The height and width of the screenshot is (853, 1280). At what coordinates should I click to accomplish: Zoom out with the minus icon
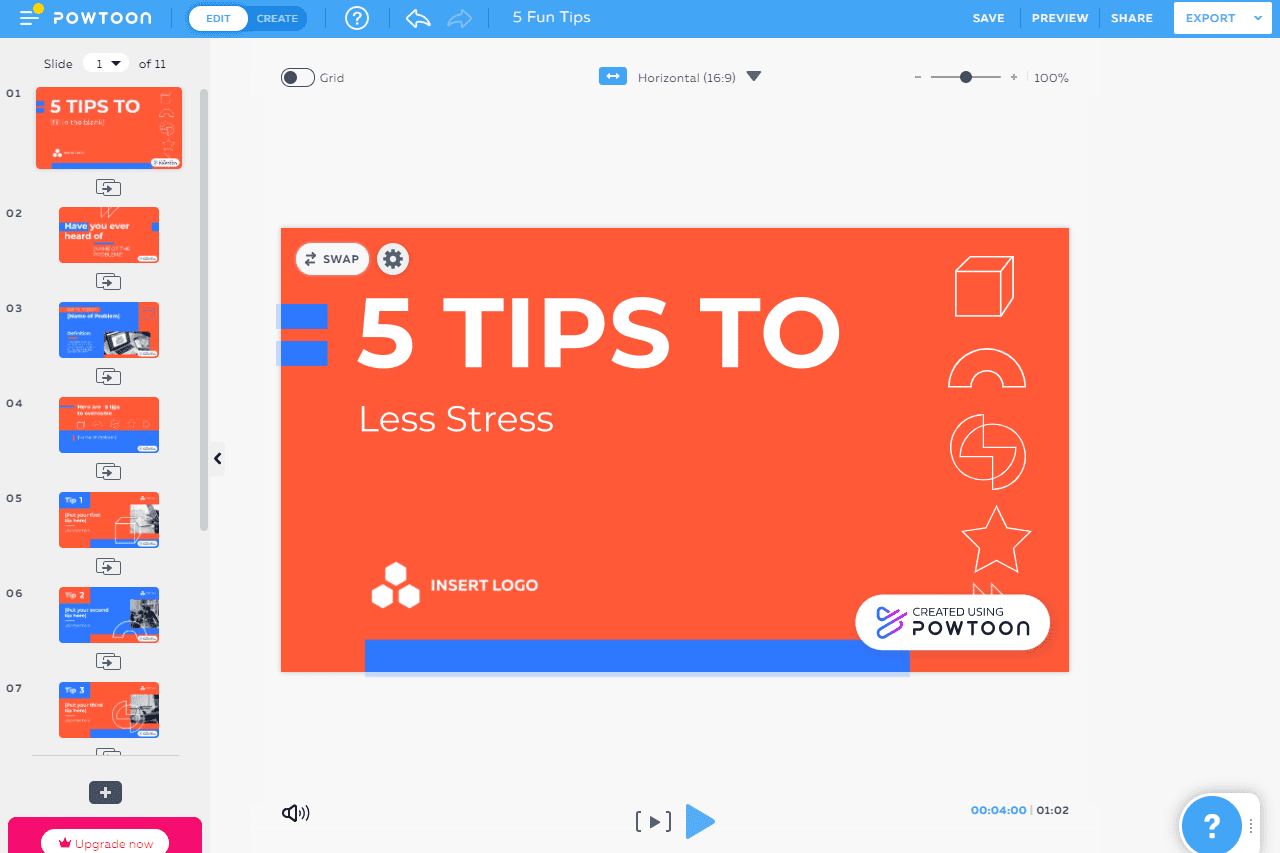(x=918, y=77)
